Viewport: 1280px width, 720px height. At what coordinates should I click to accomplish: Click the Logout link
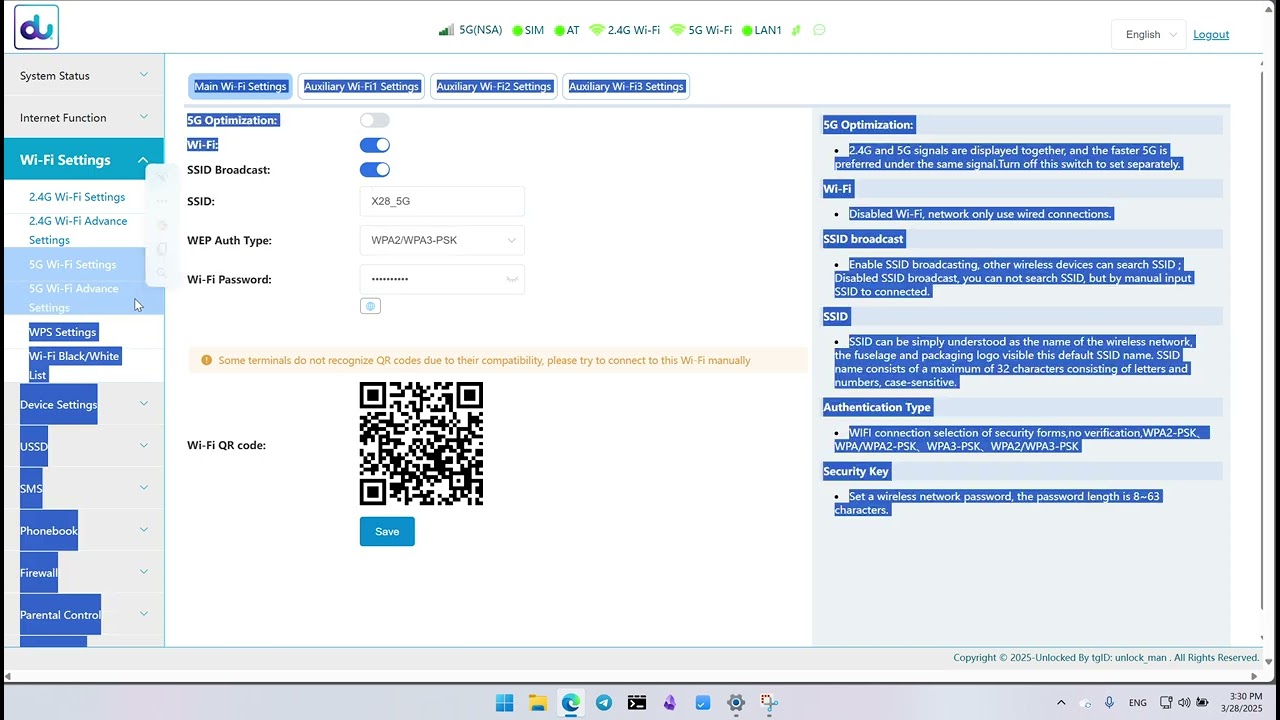[1211, 34]
